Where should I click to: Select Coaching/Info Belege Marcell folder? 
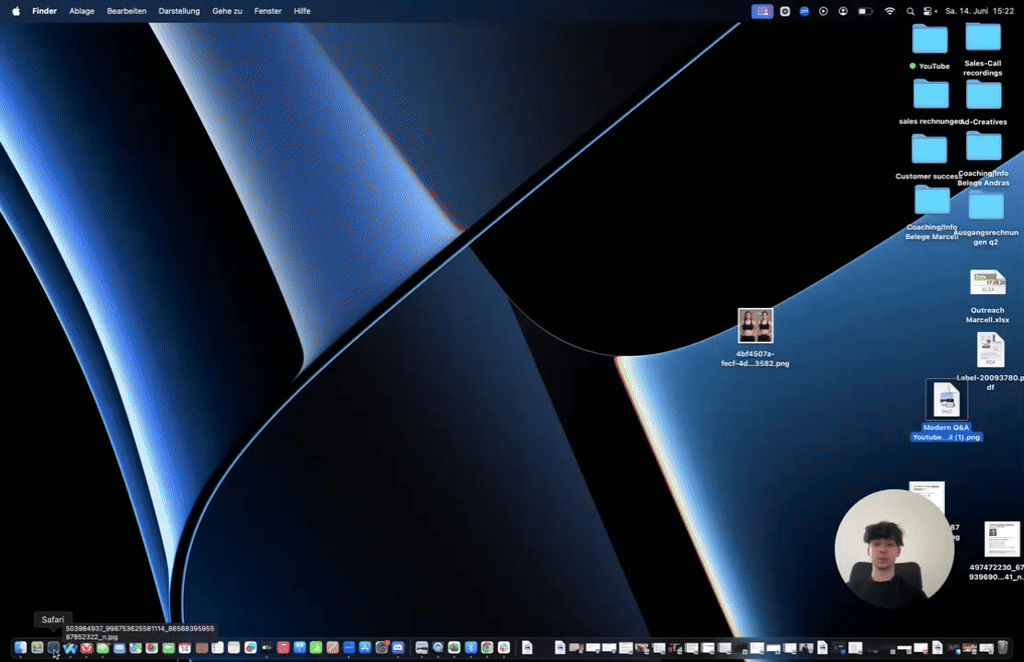pyautogui.click(x=932, y=200)
